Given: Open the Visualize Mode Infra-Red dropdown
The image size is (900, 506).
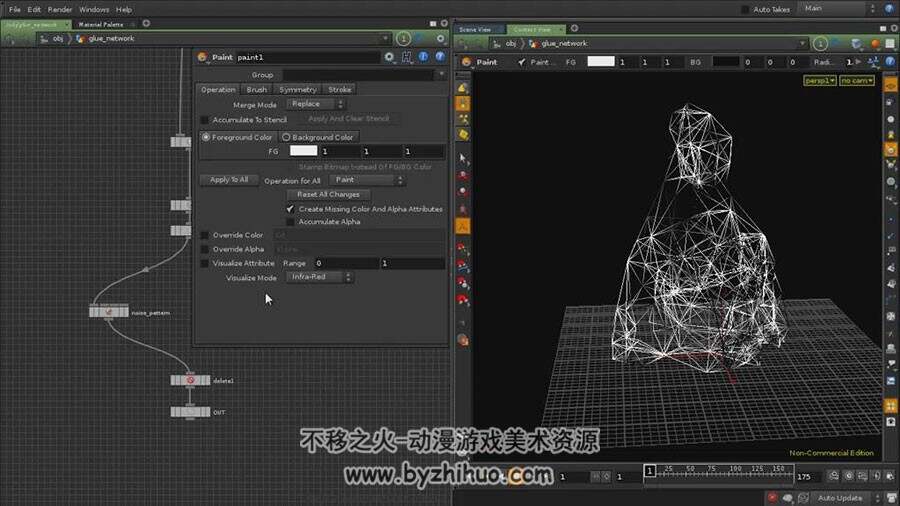Looking at the screenshot, I should click(319, 277).
